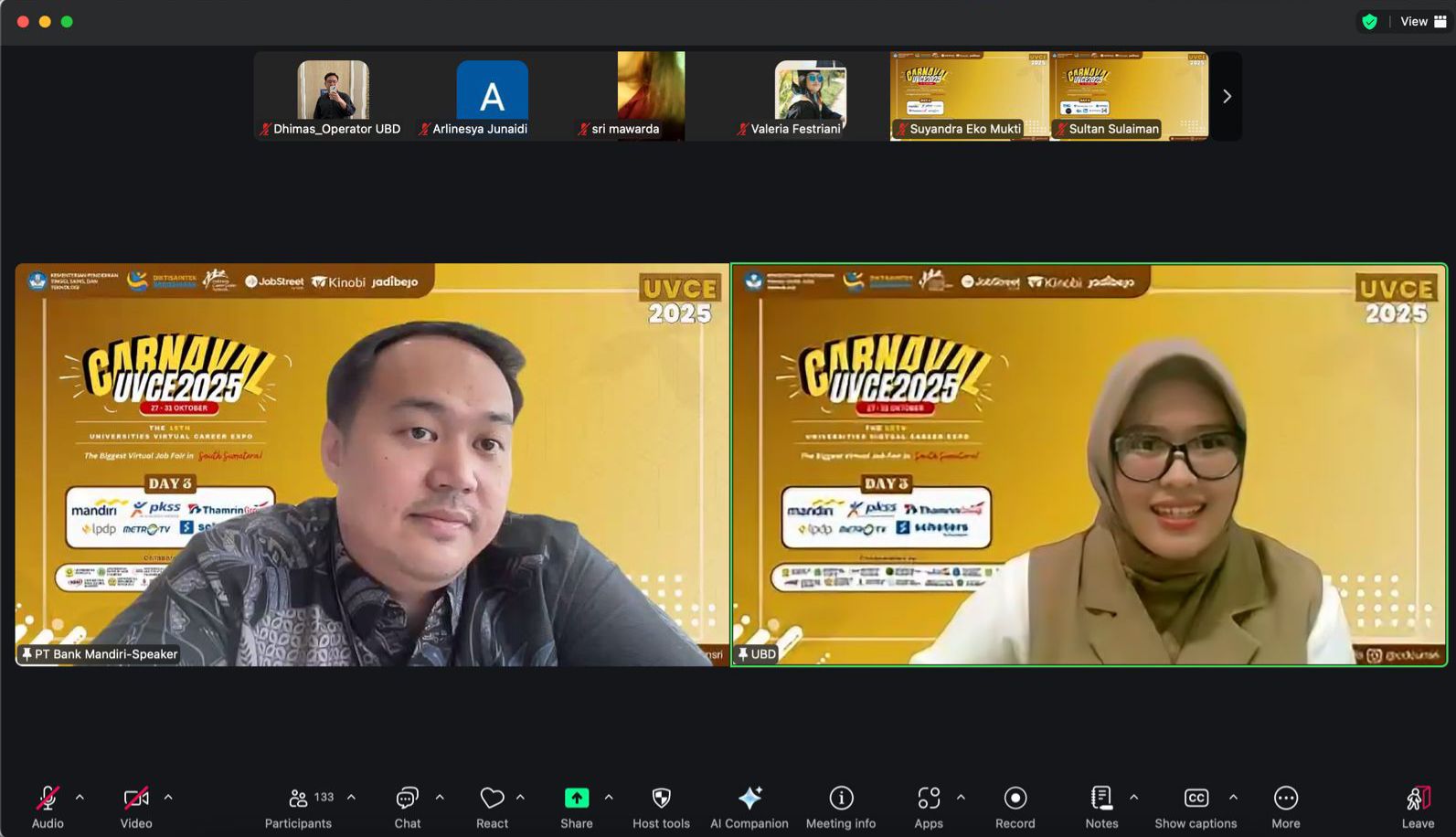Expand the share options arrow

click(609, 798)
